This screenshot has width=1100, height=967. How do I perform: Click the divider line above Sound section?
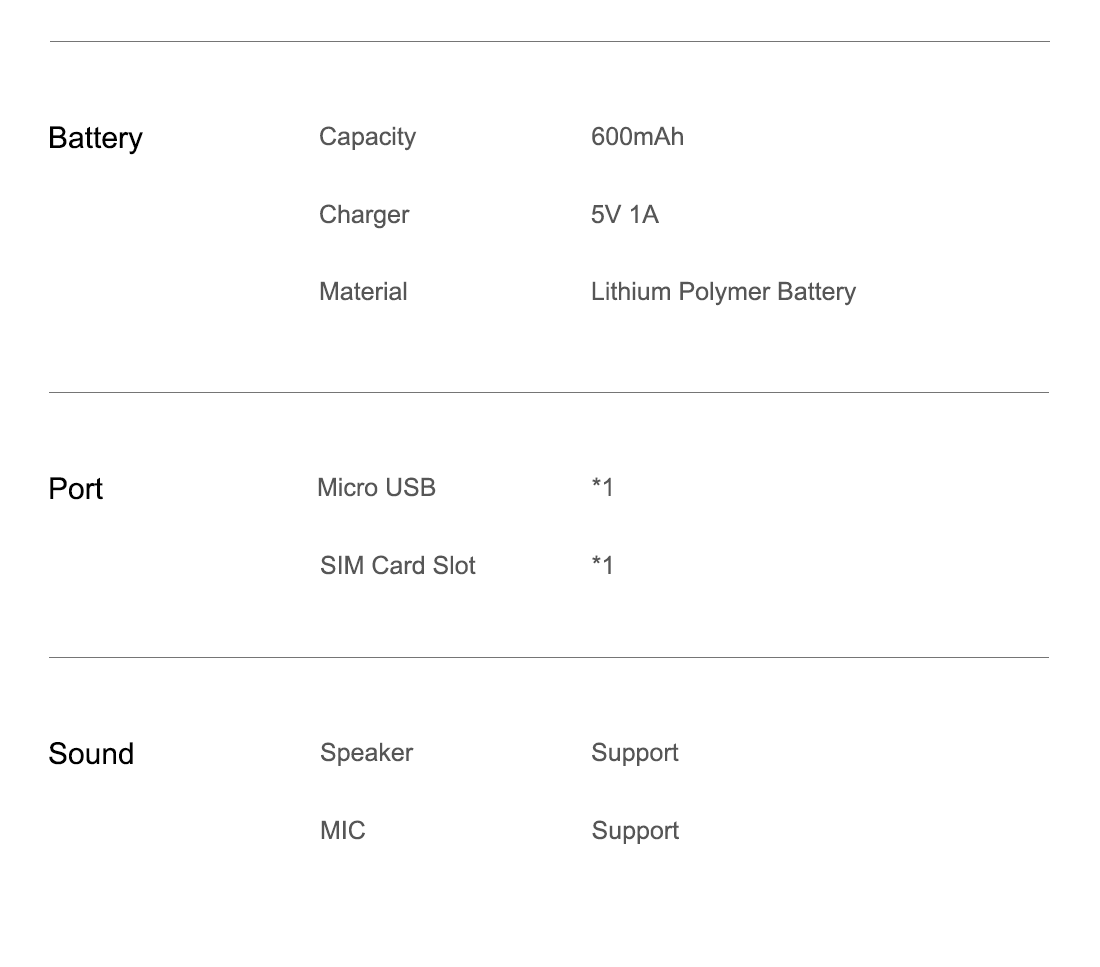[549, 658]
